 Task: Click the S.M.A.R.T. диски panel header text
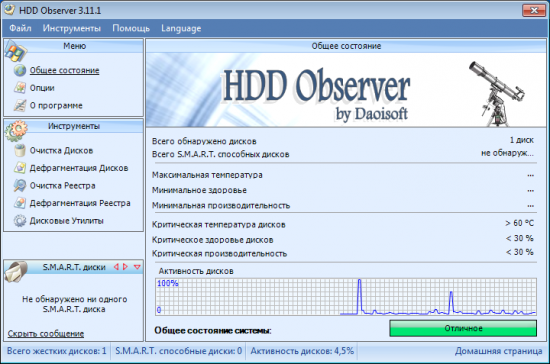(74, 267)
